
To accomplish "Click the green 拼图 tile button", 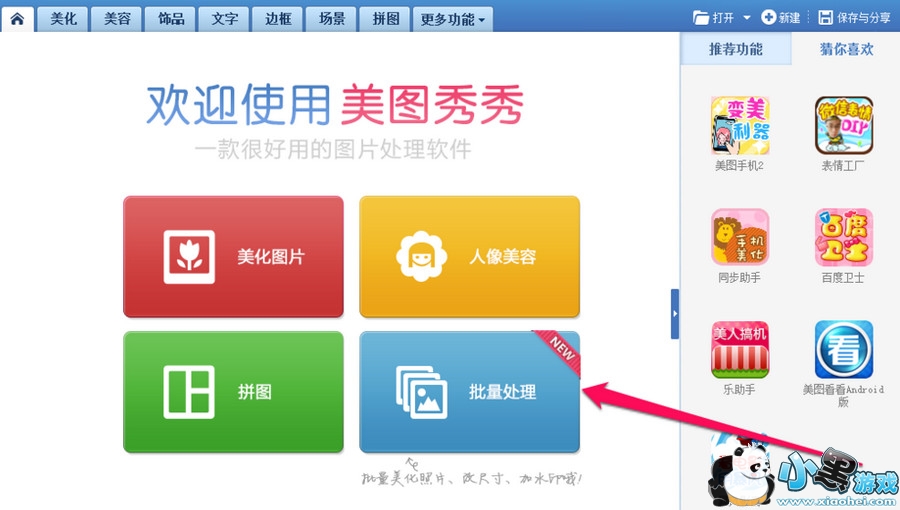I will pyautogui.click(x=234, y=392).
